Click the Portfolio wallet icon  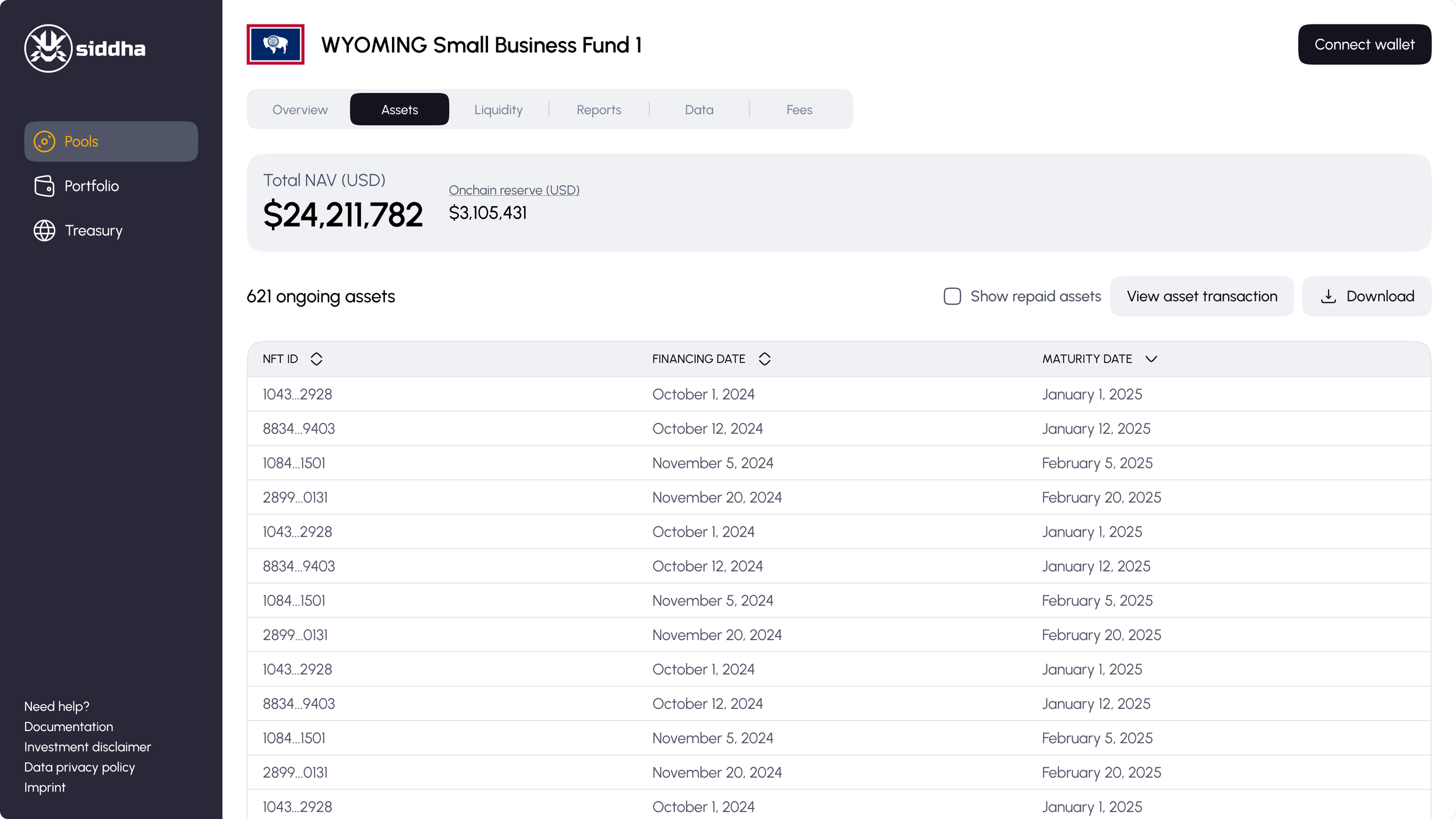tap(44, 186)
